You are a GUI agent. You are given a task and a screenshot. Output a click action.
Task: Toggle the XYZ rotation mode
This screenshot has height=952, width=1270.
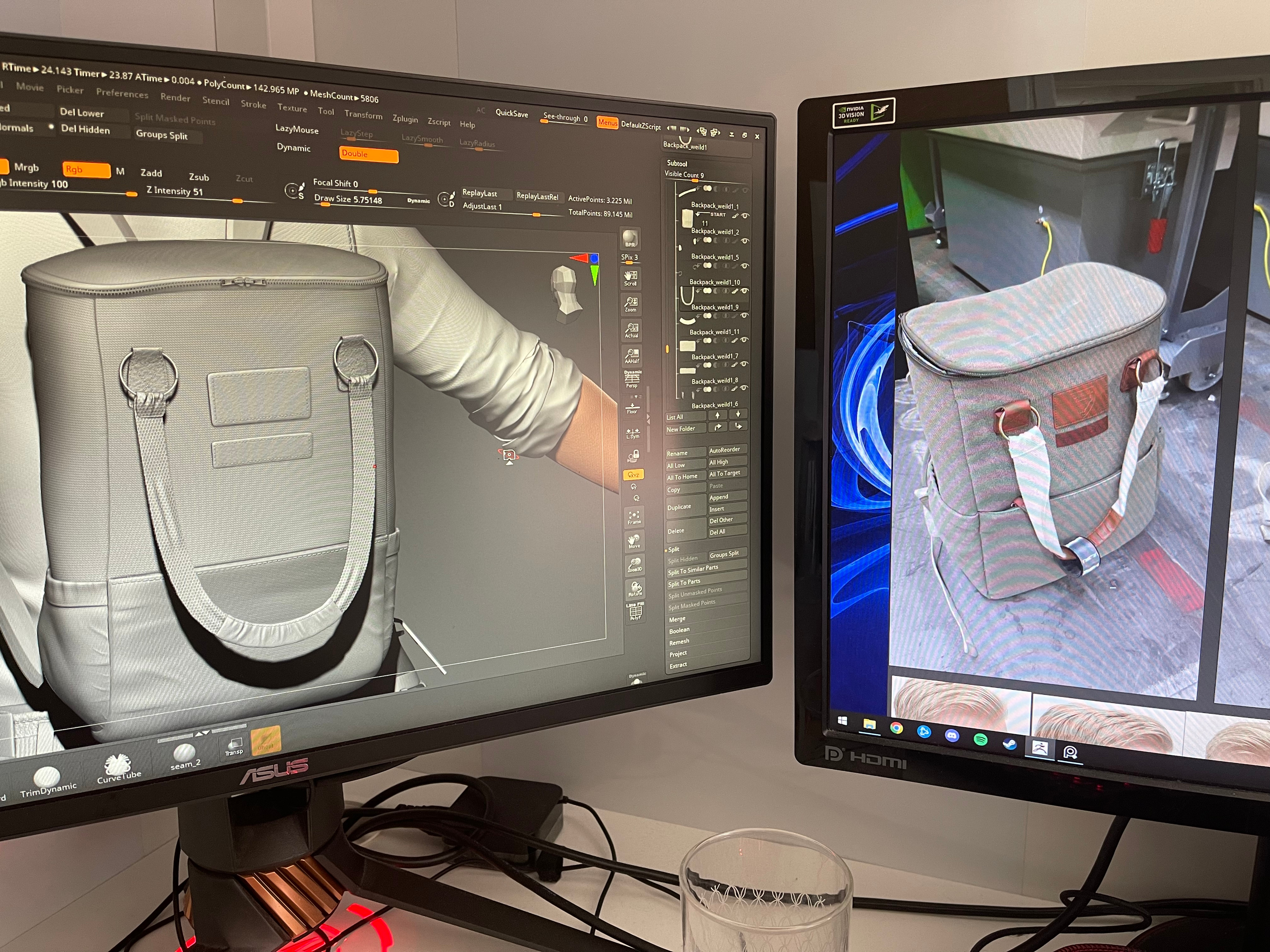click(x=633, y=475)
